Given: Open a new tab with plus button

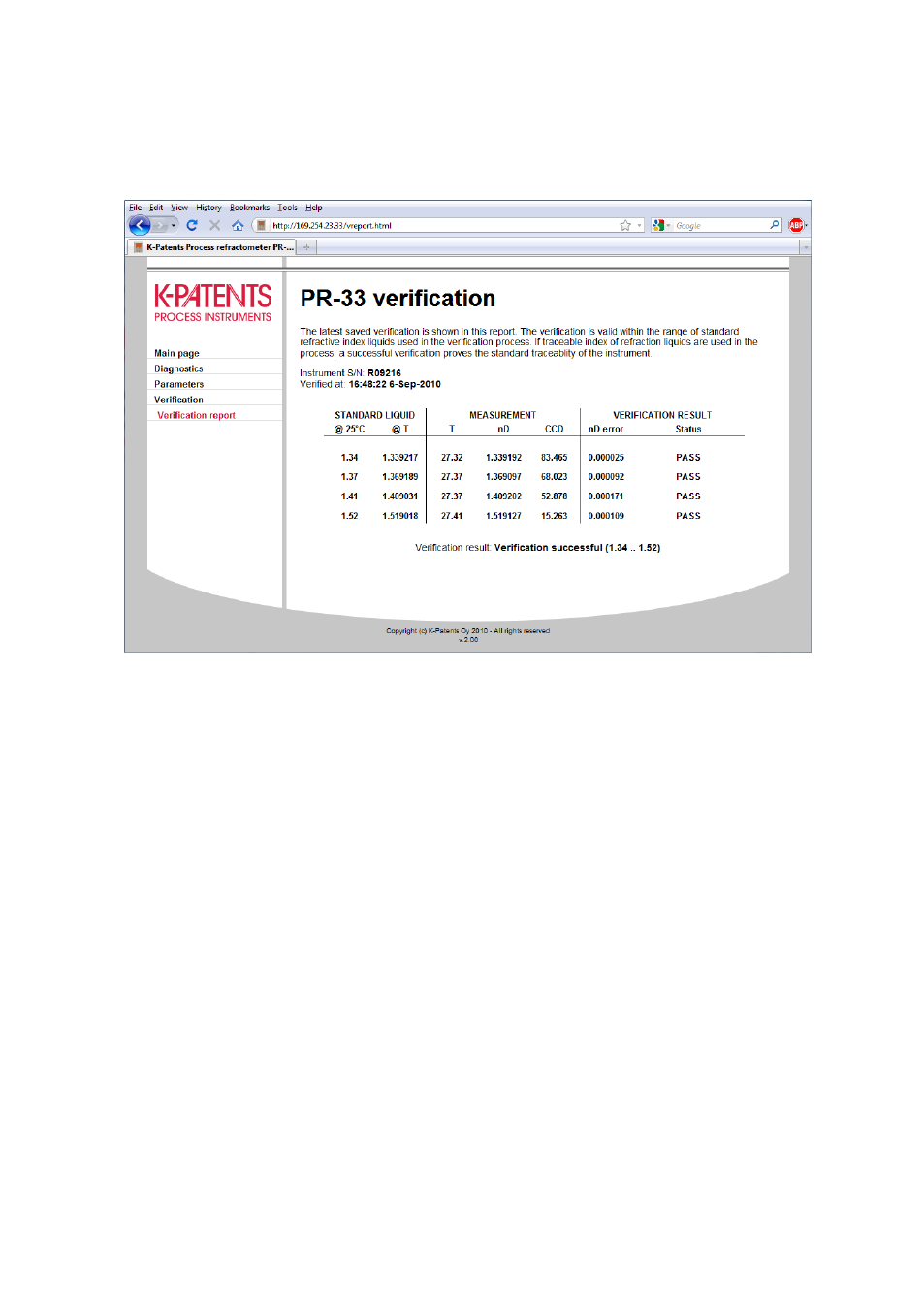Looking at the screenshot, I should 306,247.
